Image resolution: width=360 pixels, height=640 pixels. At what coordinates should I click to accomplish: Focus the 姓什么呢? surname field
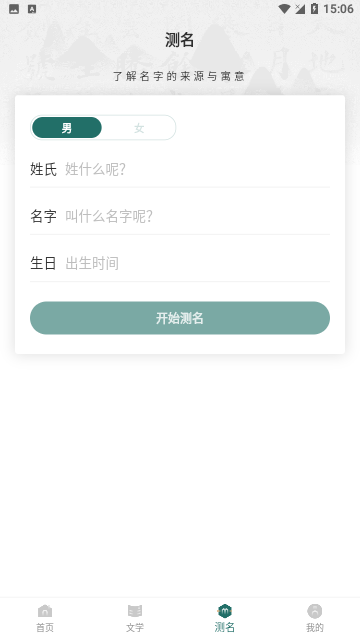click(197, 169)
